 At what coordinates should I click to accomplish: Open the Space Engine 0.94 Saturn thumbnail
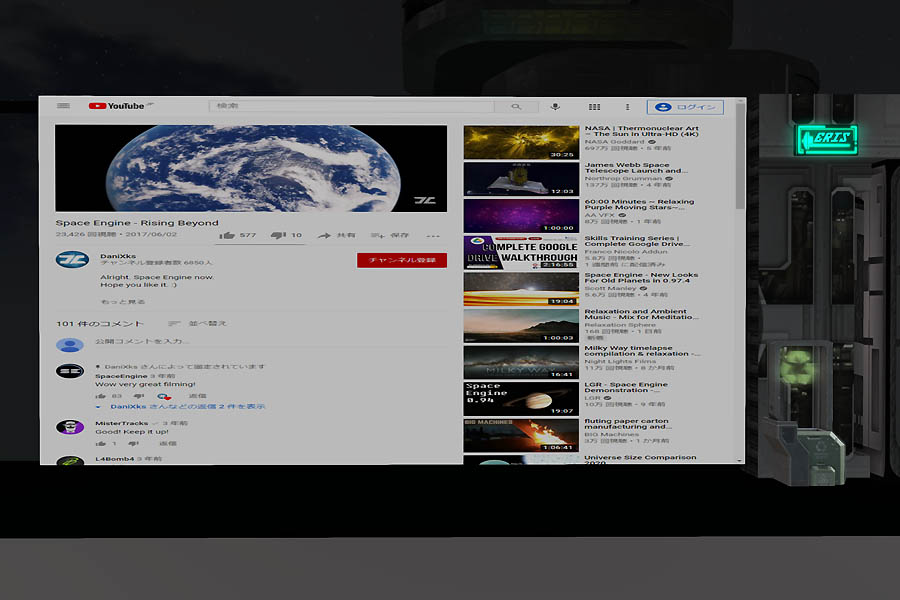tap(521, 398)
